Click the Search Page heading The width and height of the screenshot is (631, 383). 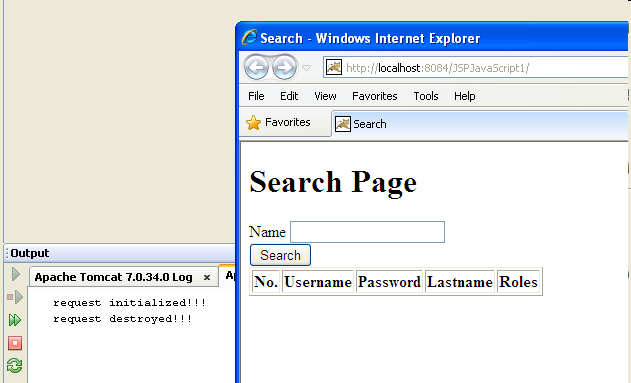(333, 183)
